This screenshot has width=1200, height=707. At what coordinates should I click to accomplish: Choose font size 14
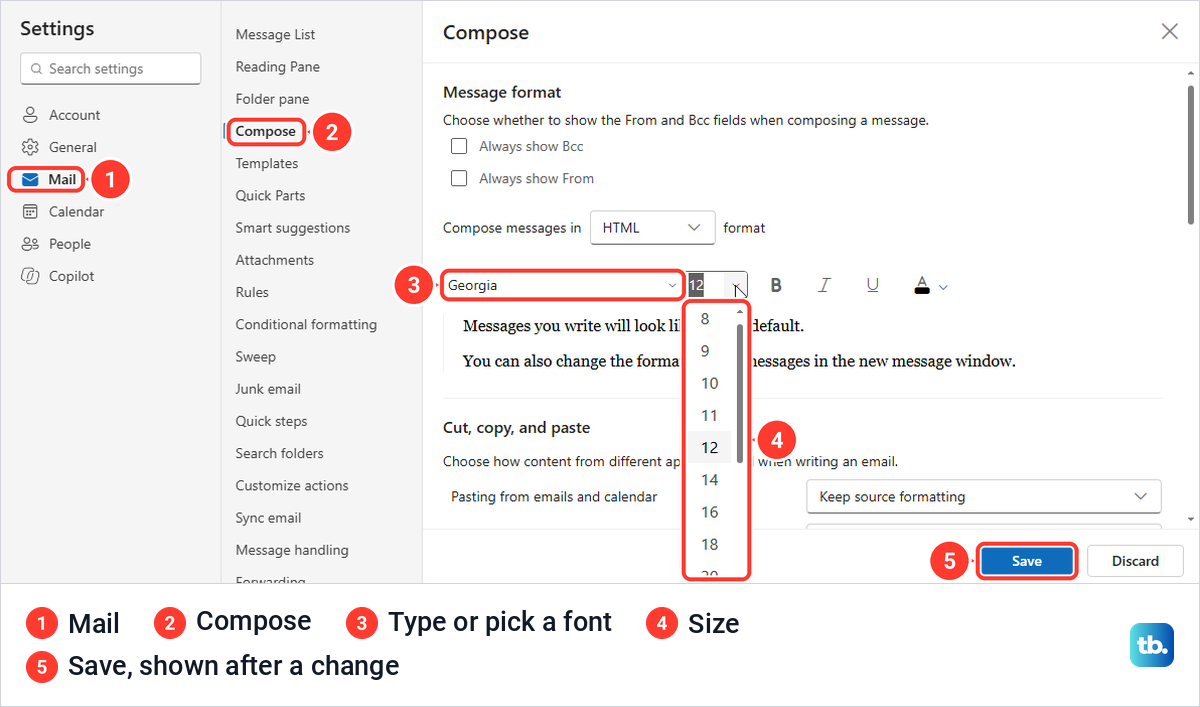pos(710,480)
